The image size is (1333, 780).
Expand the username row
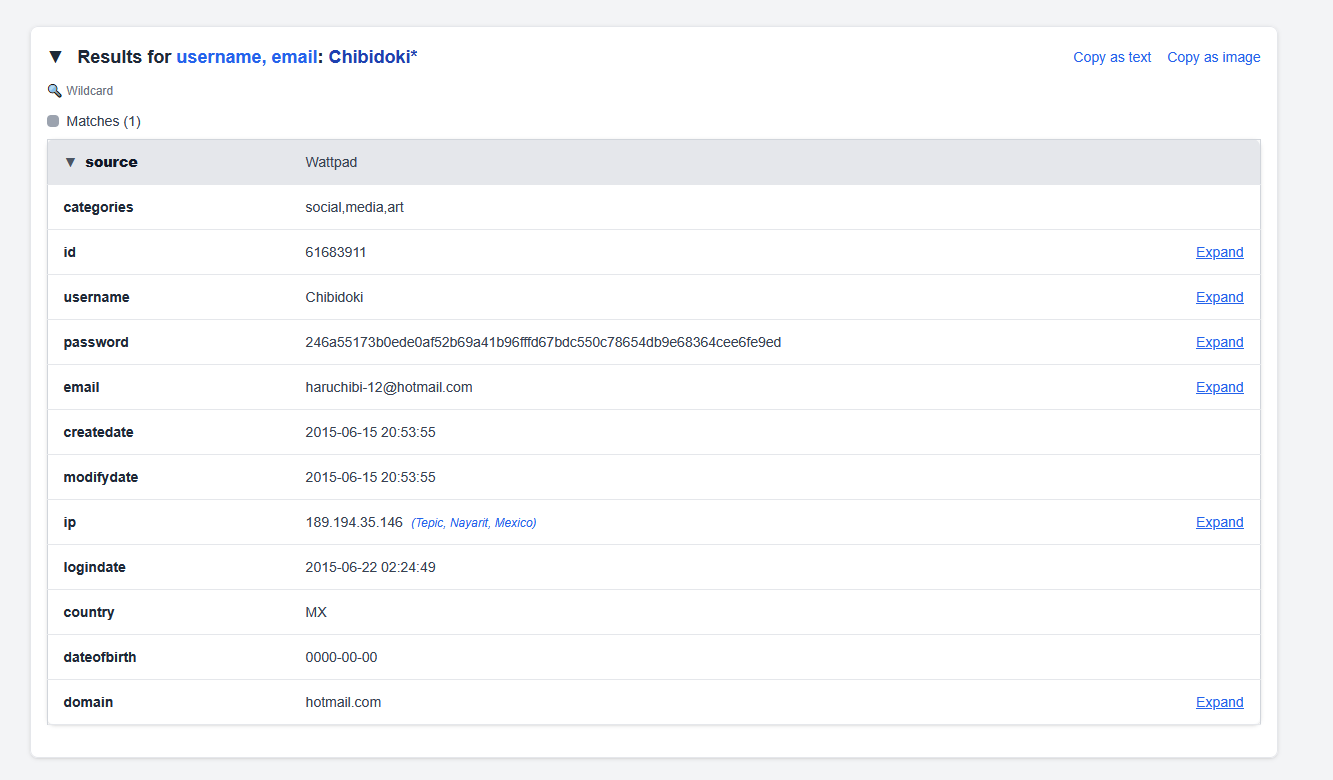tap(1219, 297)
